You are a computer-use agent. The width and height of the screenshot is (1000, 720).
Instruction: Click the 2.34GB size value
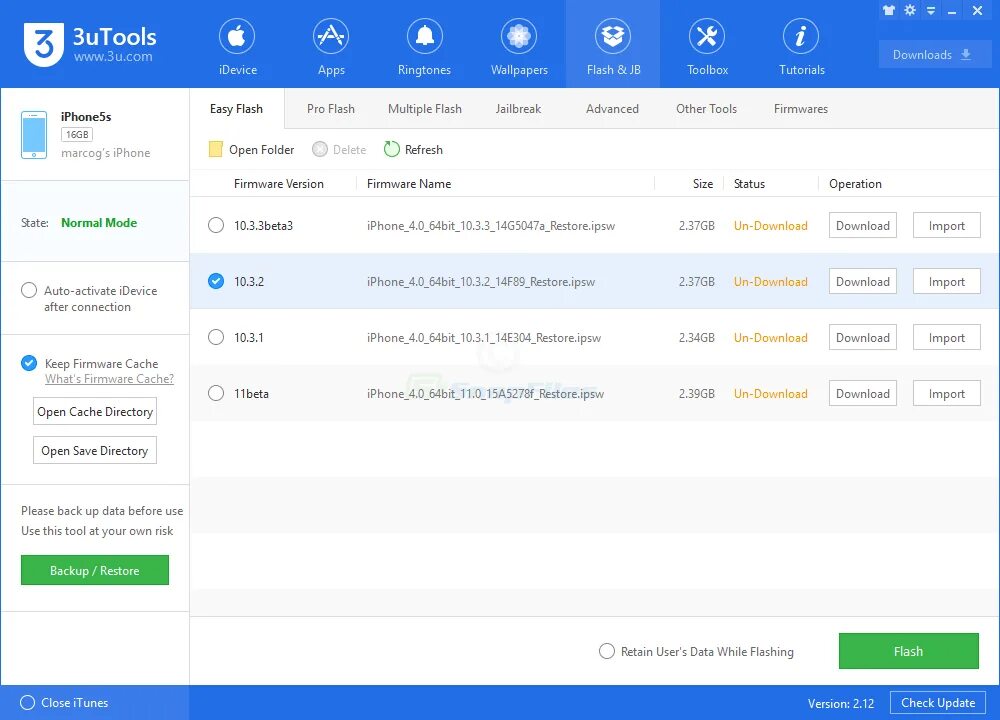pos(696,338)
